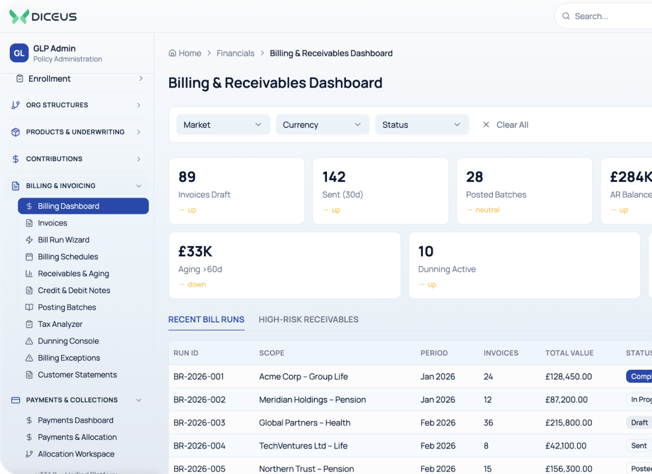
Task: Click the Billing Dashboard dollar icon
Action: point(29,206)
